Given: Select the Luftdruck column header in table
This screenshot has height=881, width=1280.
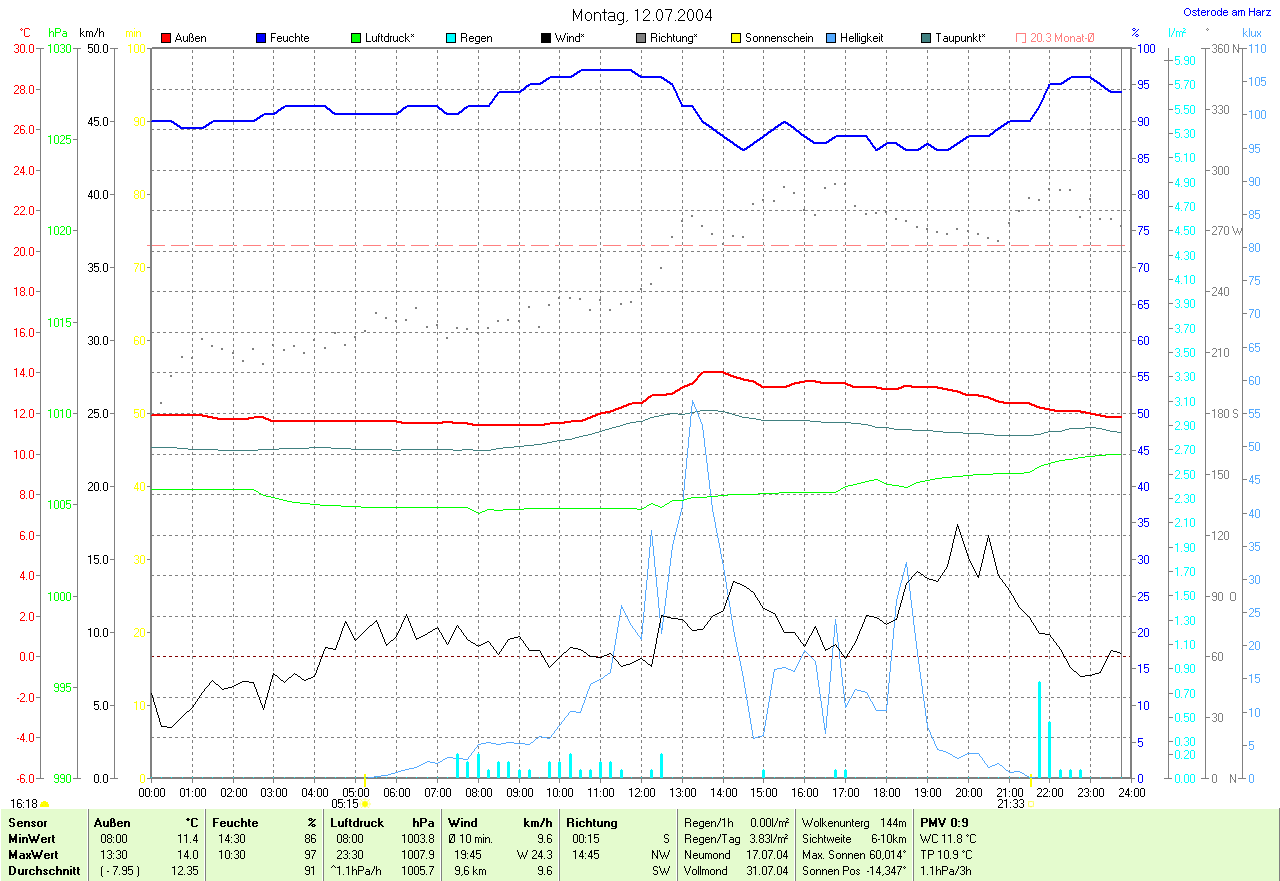Looking at the screenshot, I should pos(356,823).
